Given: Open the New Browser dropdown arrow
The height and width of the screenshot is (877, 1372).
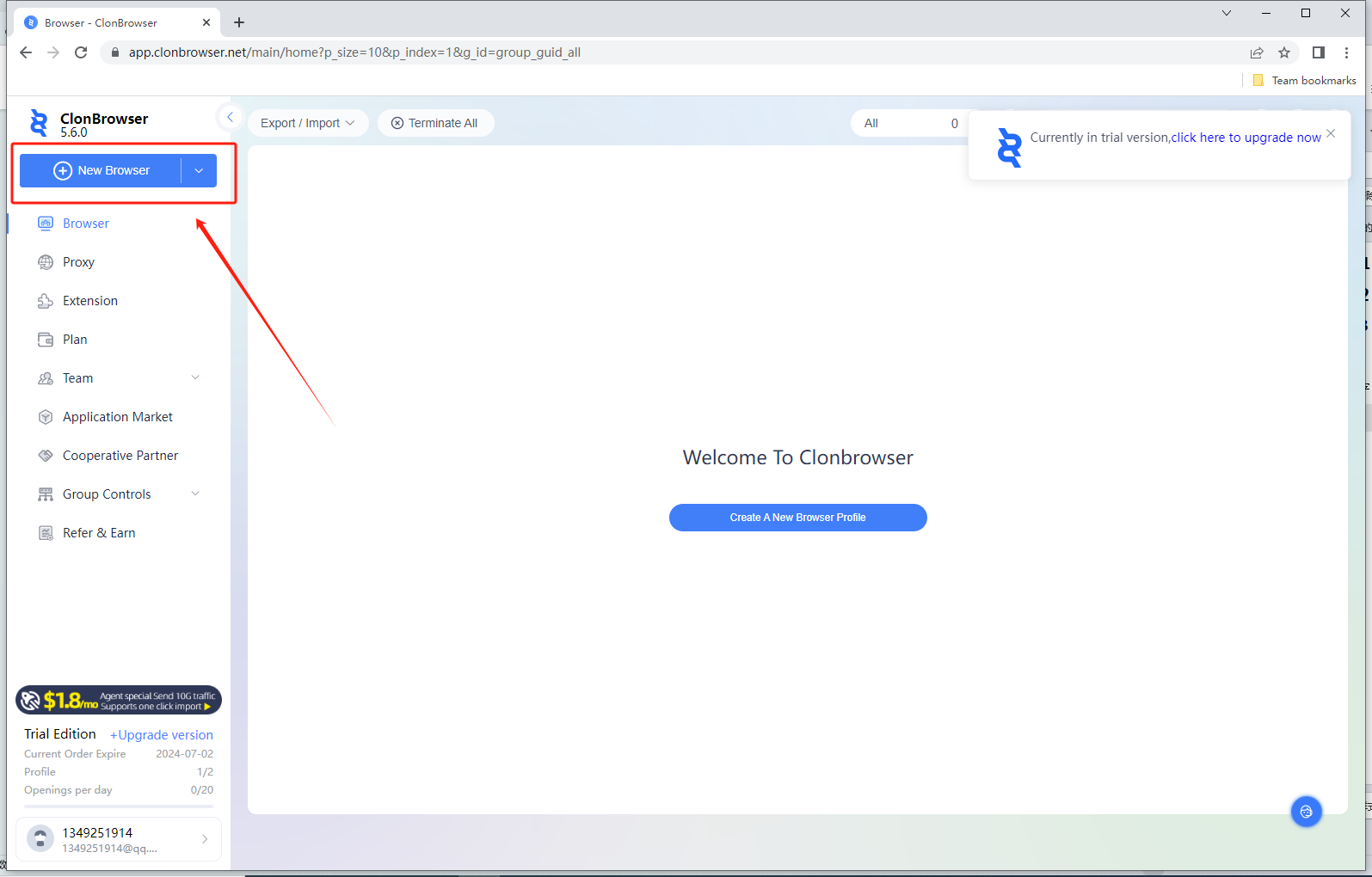Looking at the screenshot, I should 199,171.
